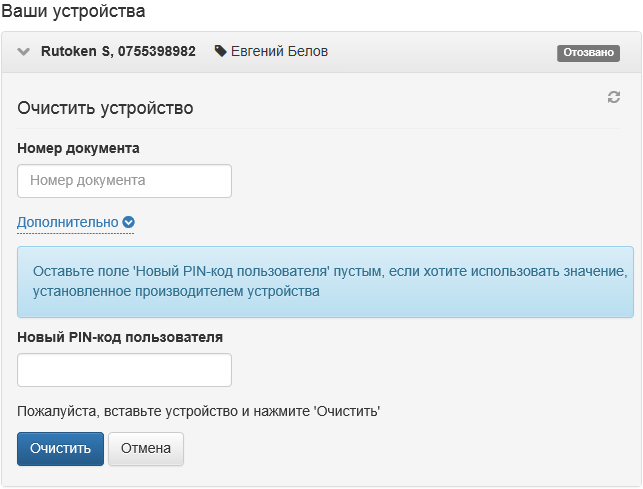643x489 pixels.
Task: Click the Очистить устройство heading
Action: coord(105,108)
